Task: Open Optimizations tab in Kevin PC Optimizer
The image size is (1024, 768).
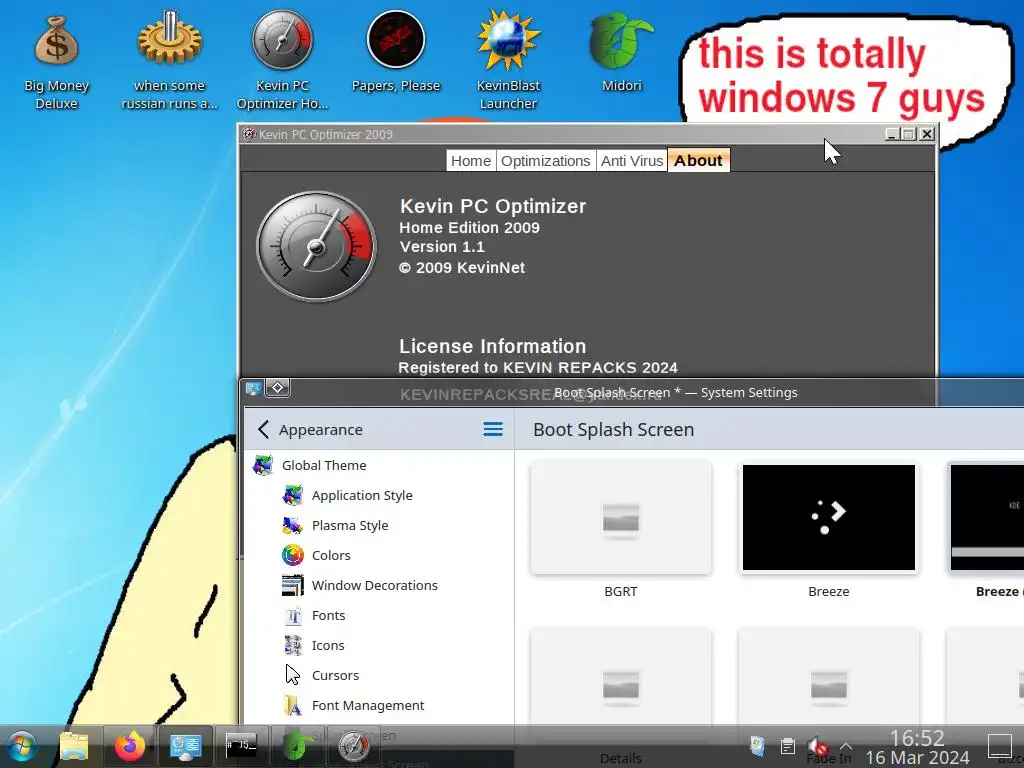Action: [545, 161]
